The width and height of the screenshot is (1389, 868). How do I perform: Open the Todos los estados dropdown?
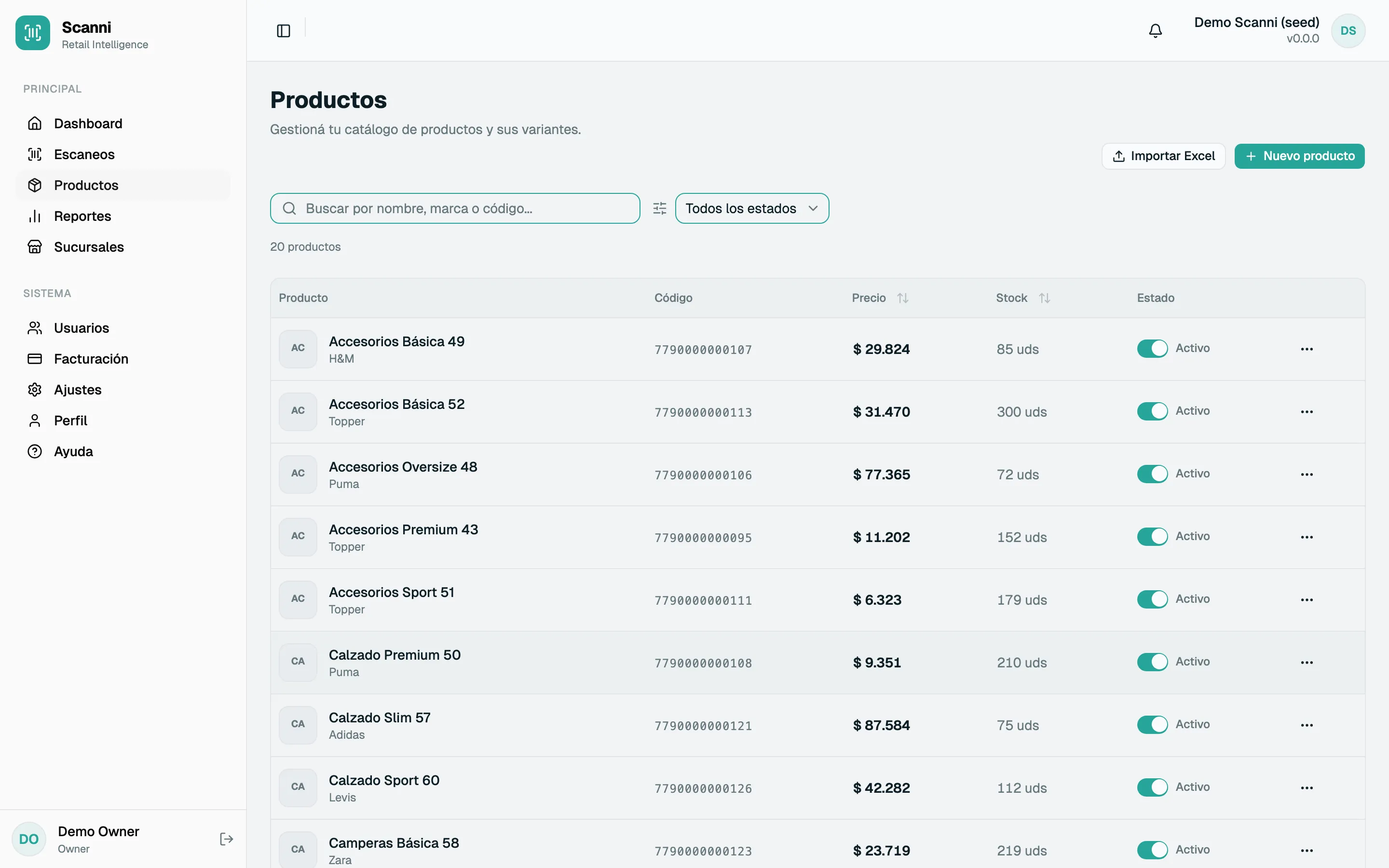pyautogui.click(x=752, y=208)
